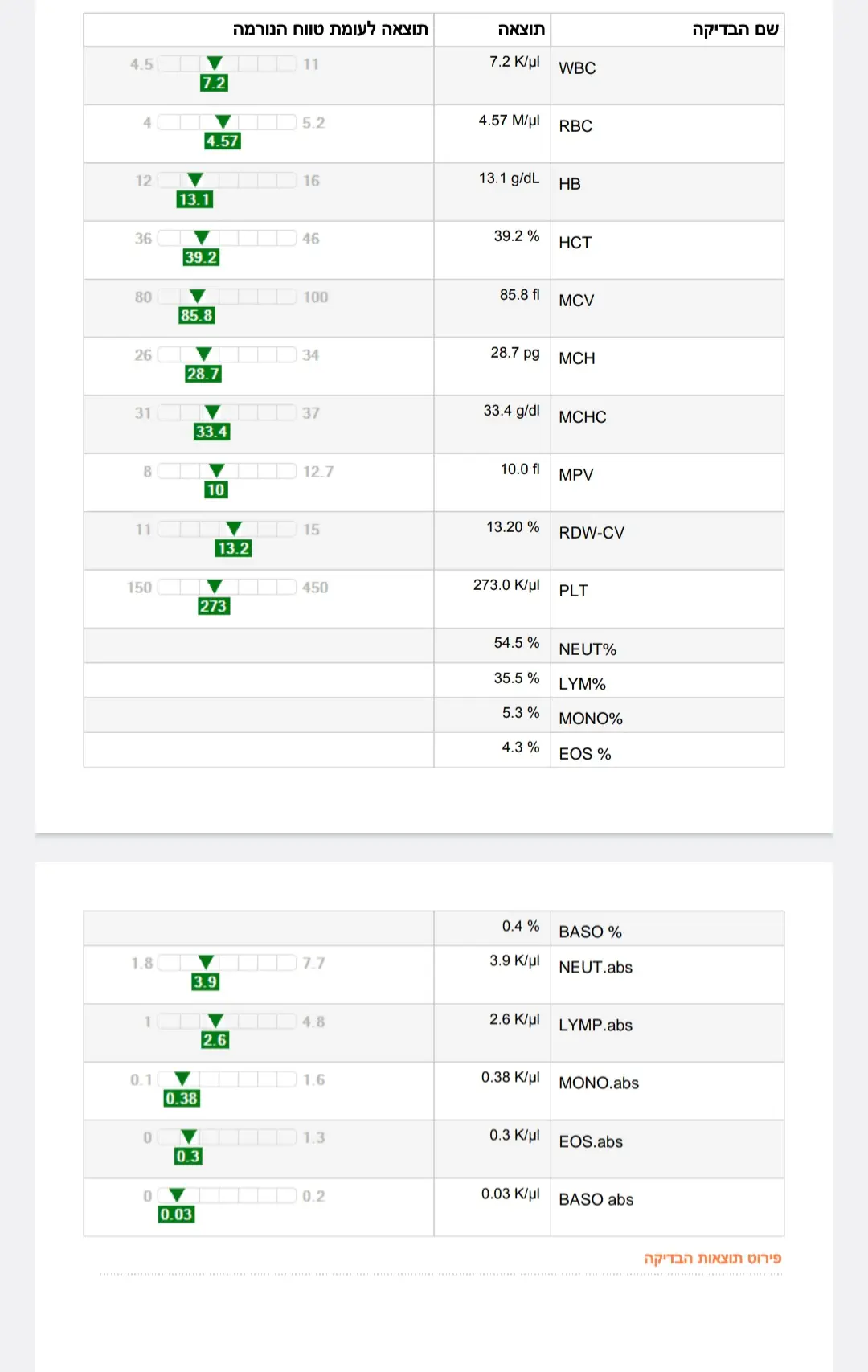Screen dimensions: 868x1372
Task: Select the EOS.abs test name
Action: (x=591, y=1141)
